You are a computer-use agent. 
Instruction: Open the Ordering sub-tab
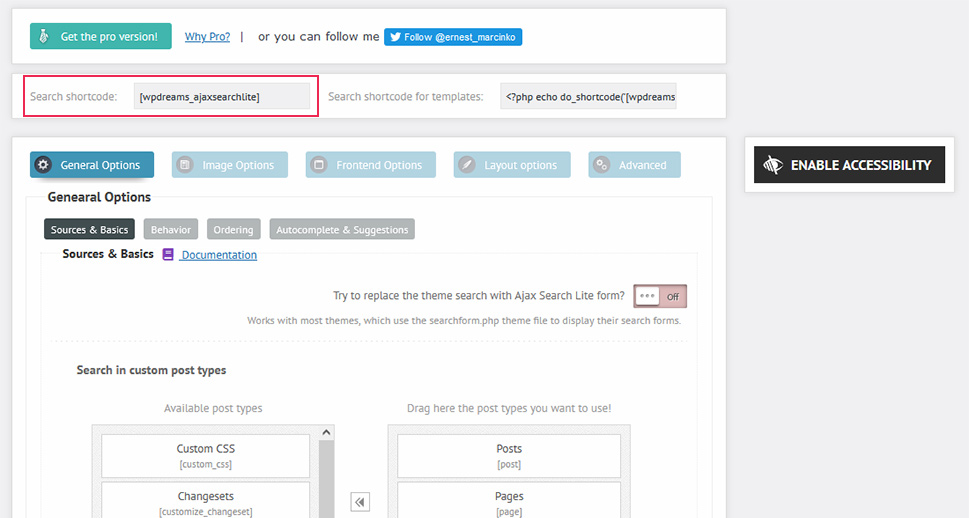[x=234, y=229]
